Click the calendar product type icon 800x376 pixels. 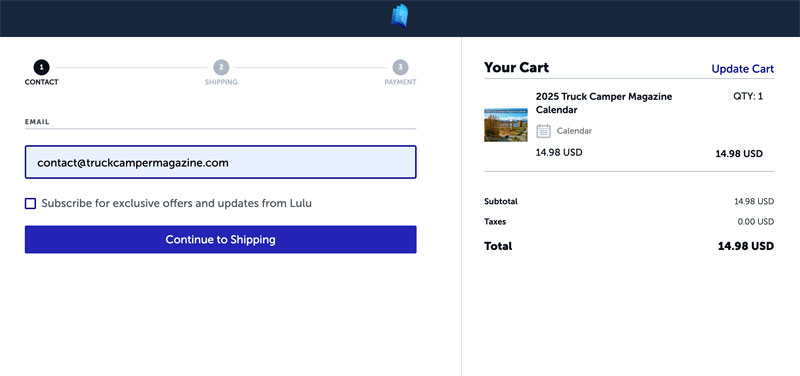pyautogui.click(x=543, y=131)
